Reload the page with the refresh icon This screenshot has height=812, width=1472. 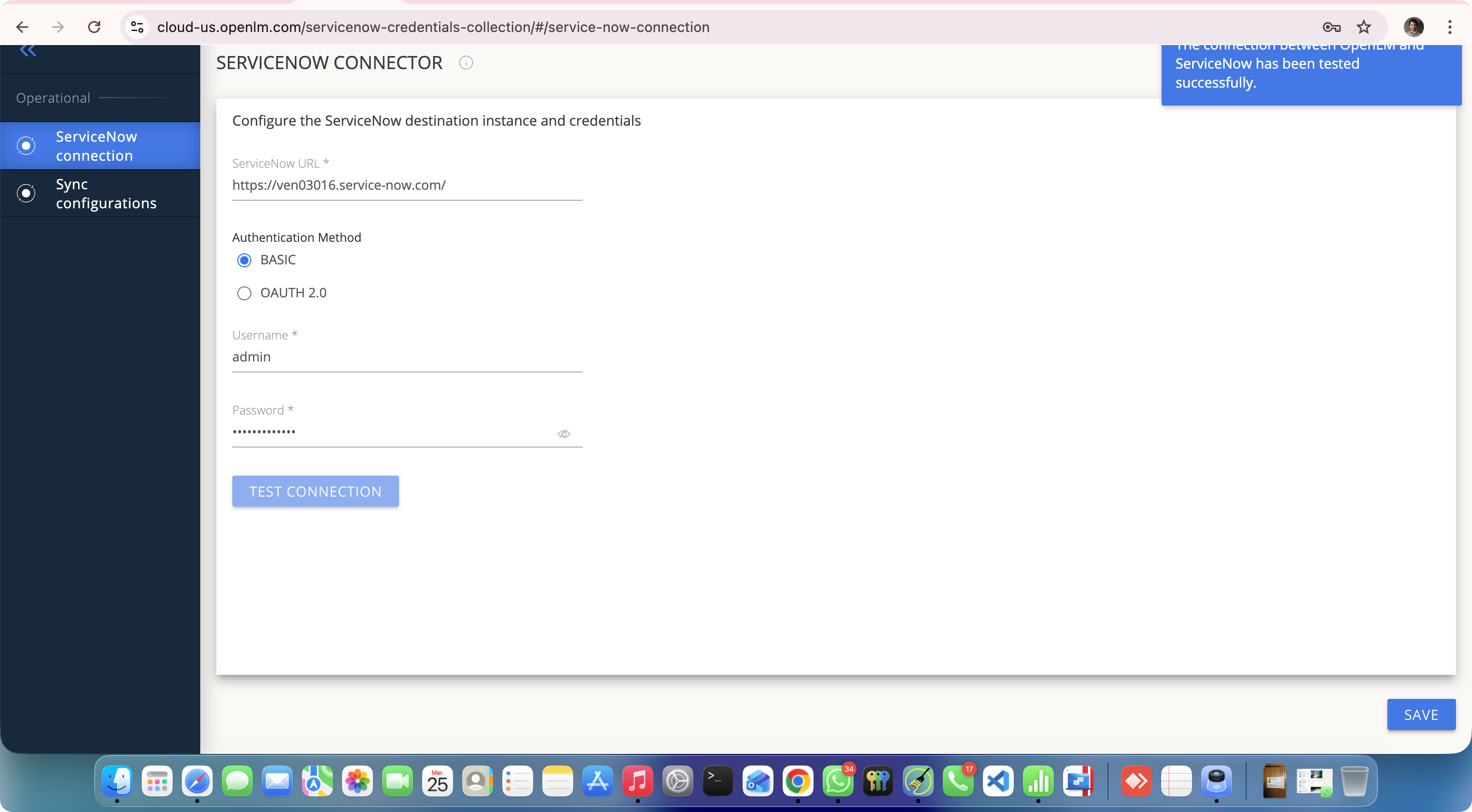pyautogui.click(x=94, y=27)
